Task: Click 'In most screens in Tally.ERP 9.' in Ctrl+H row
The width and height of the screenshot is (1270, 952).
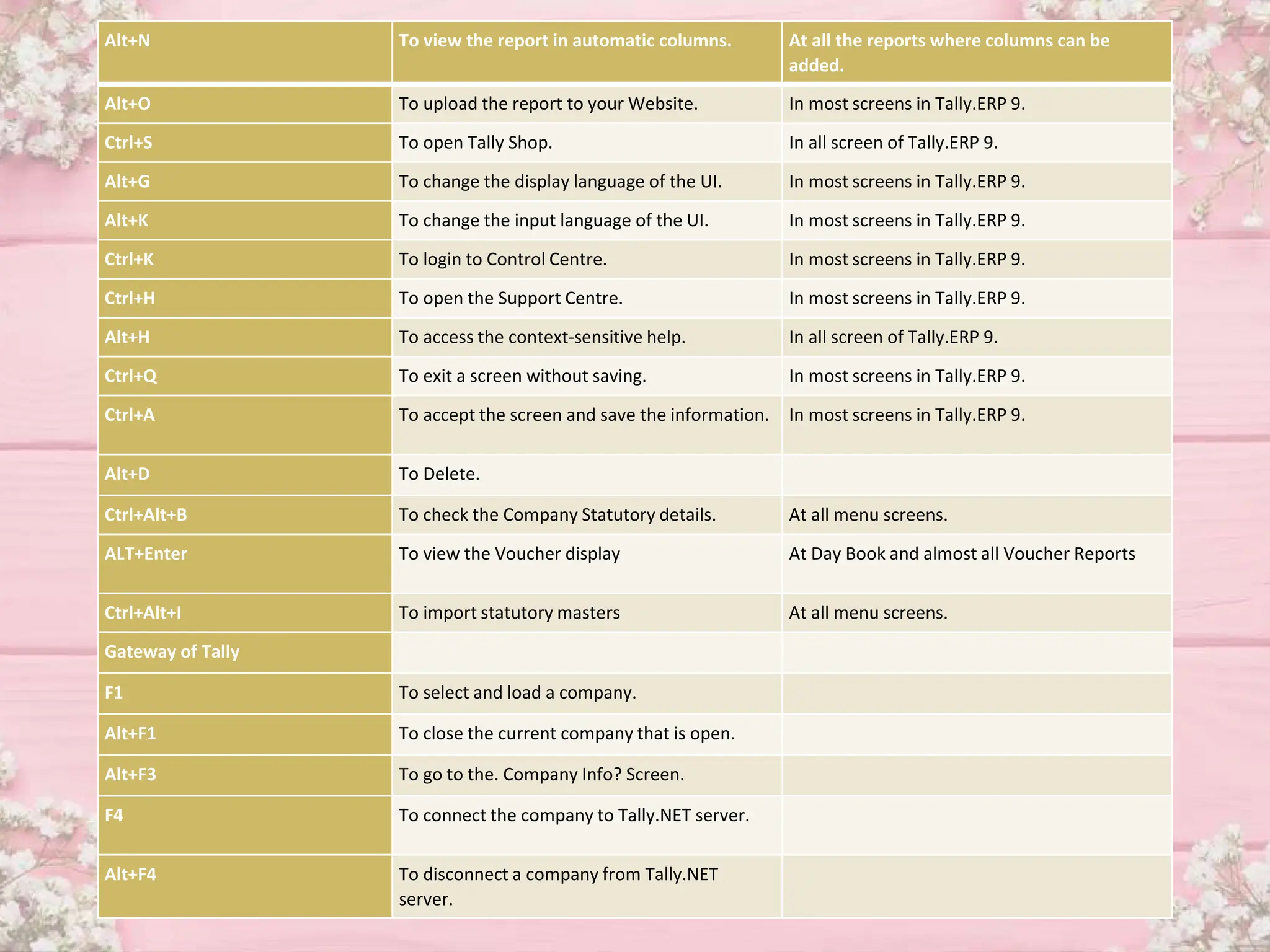Action: (907, 299)
